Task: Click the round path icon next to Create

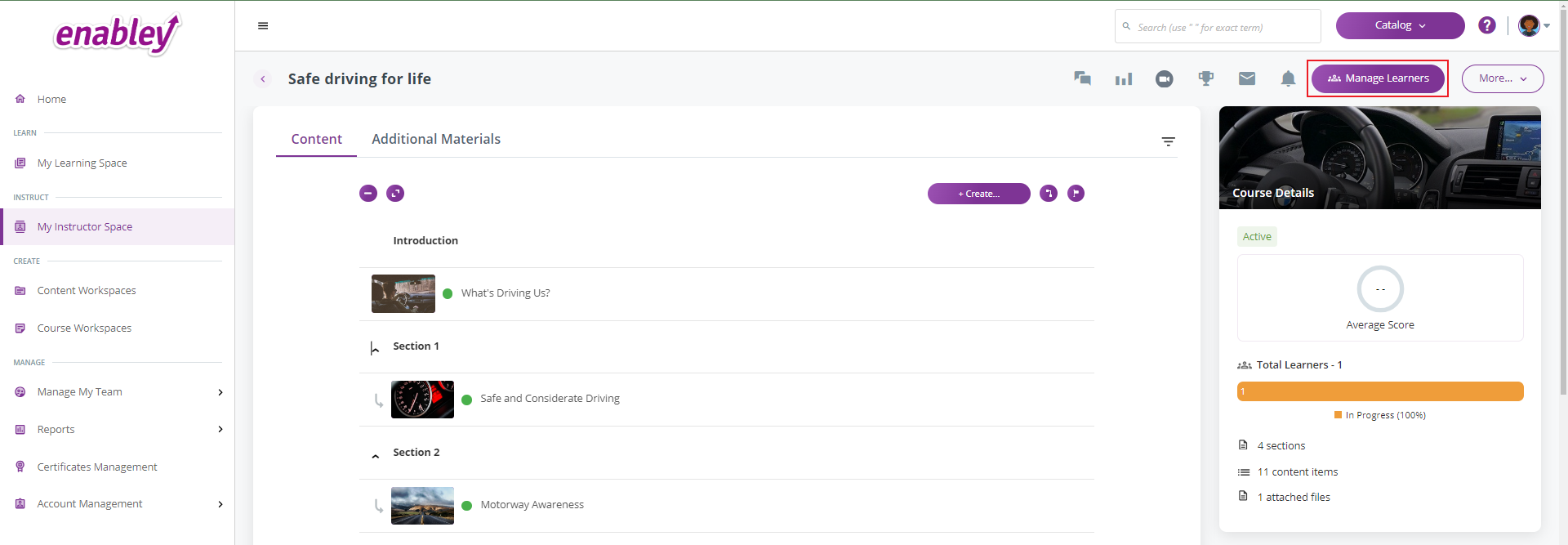Action: pyautogui.click(x=1049, y=194)
